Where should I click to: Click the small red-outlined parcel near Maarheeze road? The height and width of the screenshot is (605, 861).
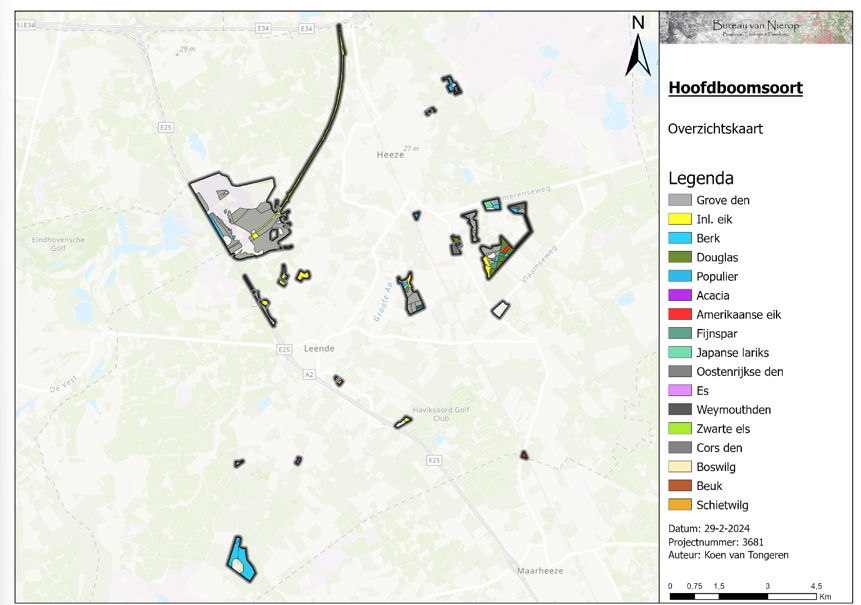pos(524,455)
